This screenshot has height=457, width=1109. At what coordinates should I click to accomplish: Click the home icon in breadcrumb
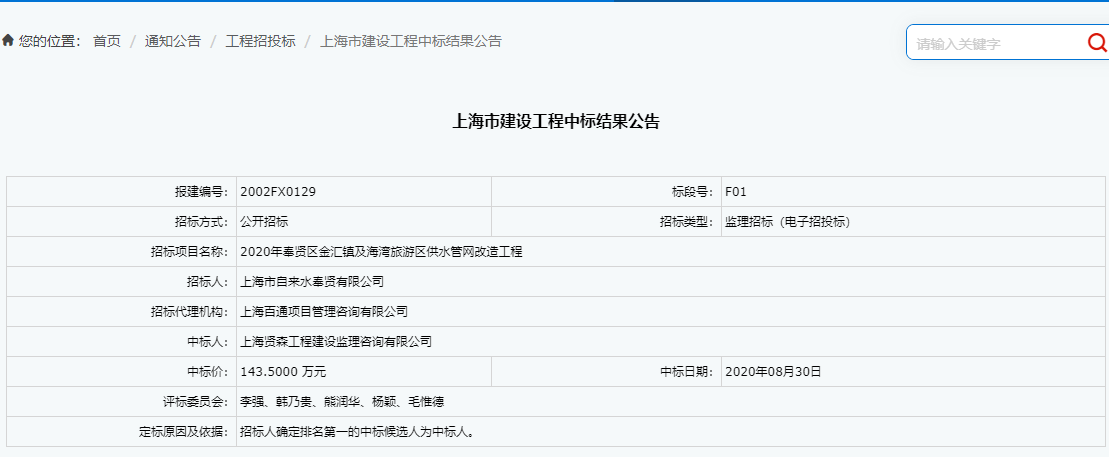8,41
